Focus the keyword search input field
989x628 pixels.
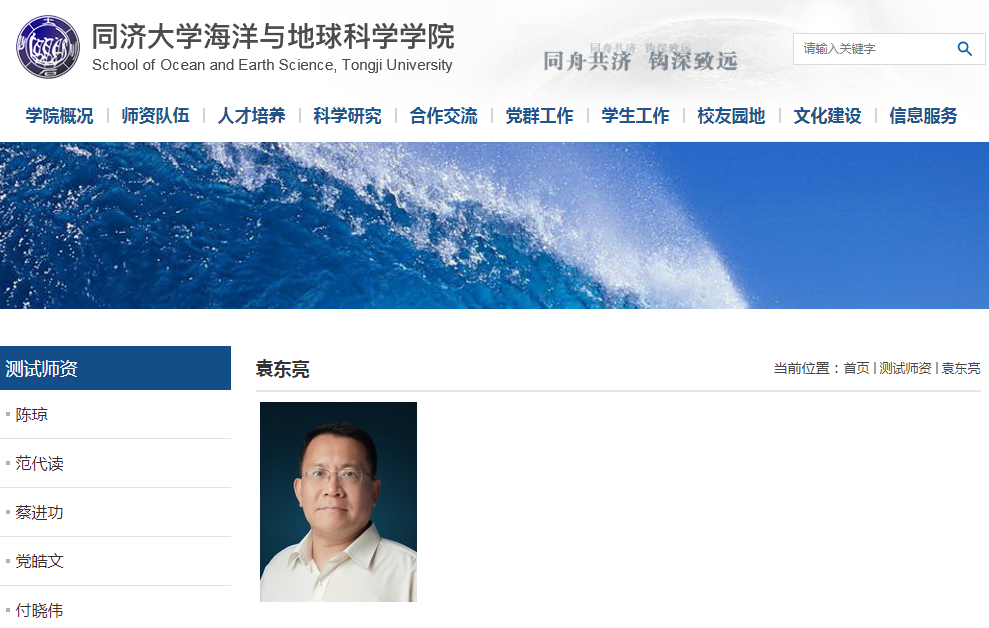874,49
